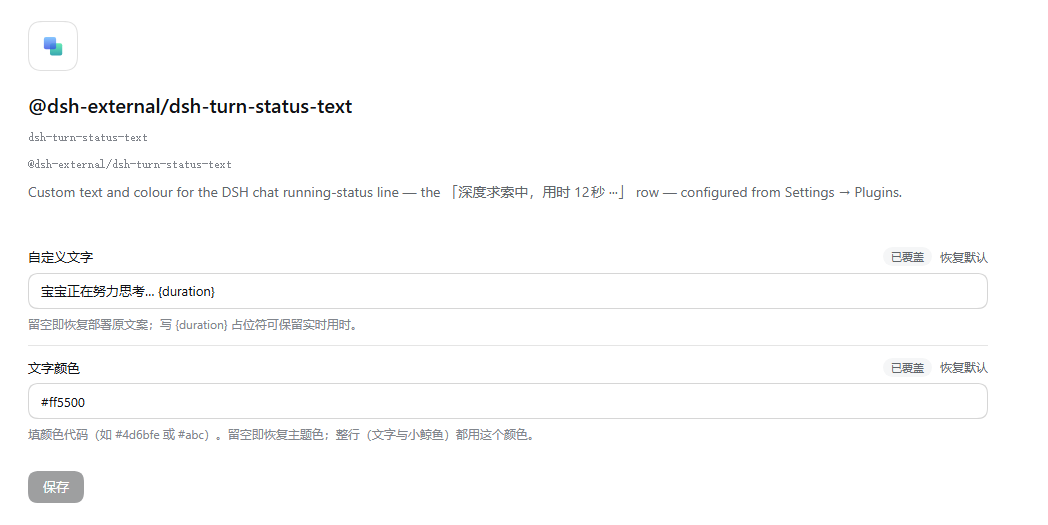Screen dimensions: 1048x525
Task: Click the 文字颜色 field label
Action: click(53, 368)
